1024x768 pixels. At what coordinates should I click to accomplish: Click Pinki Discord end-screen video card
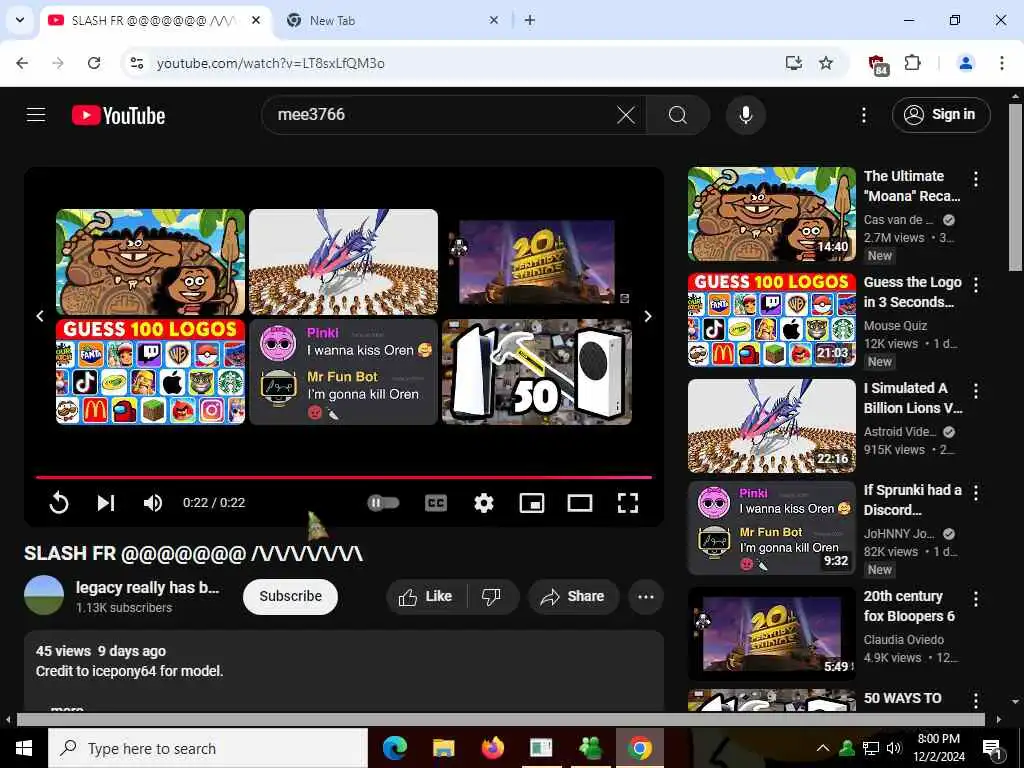[x=344, y=372]
